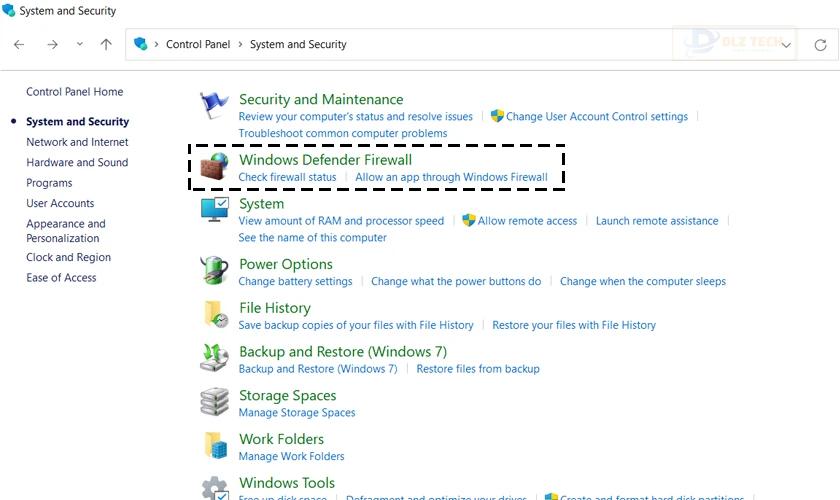
Task: Select Control Panel breadcrumb
Action: pos(198,44)
